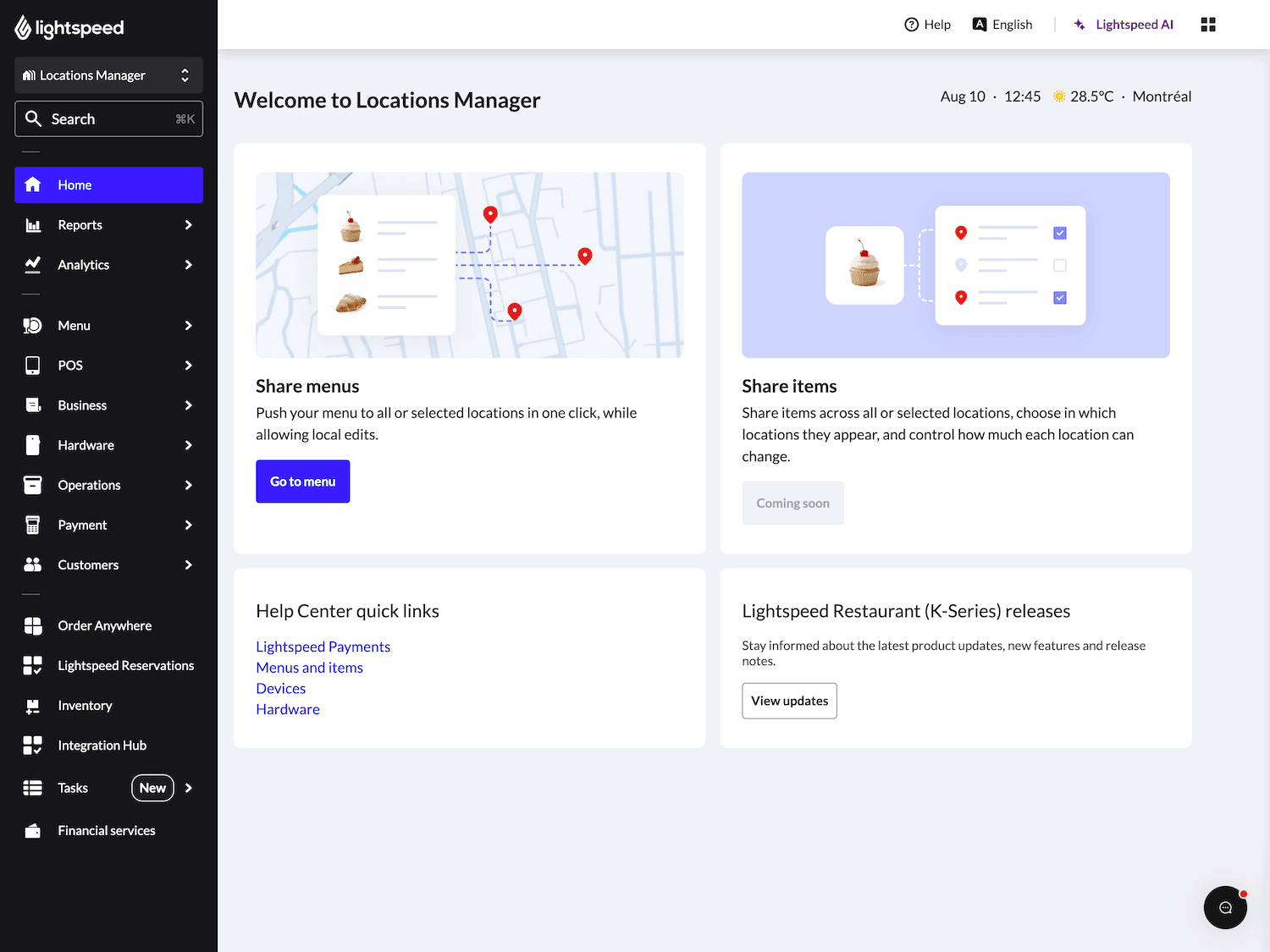
Task: Go to Inventory in sidebar
Action: [108, 706]
